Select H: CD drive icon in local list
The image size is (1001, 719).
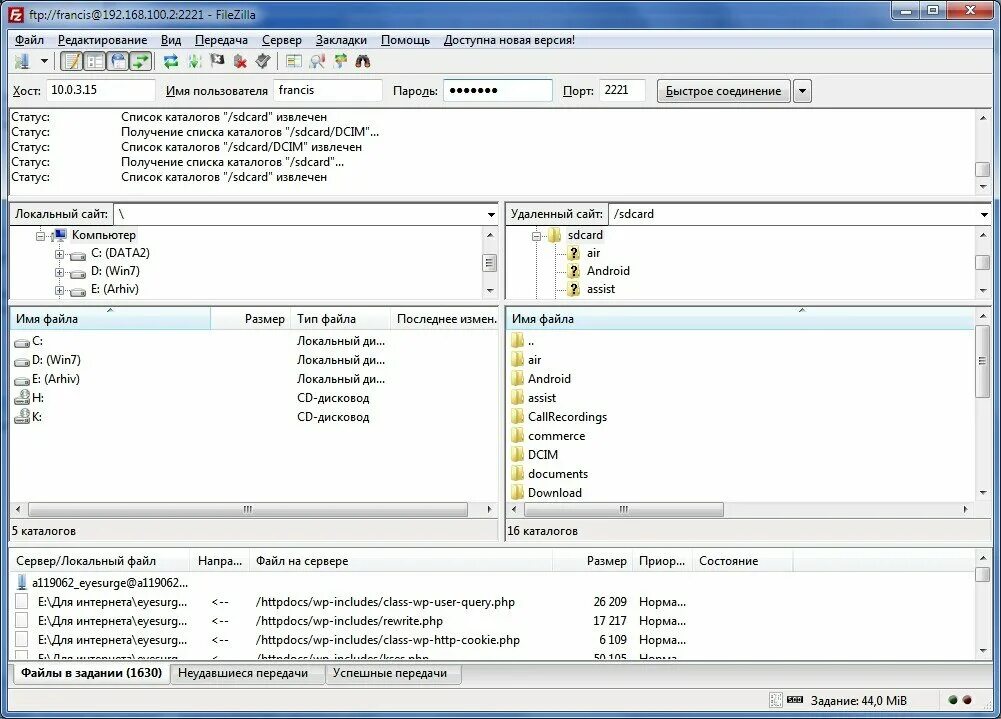[x=22, y=398]
